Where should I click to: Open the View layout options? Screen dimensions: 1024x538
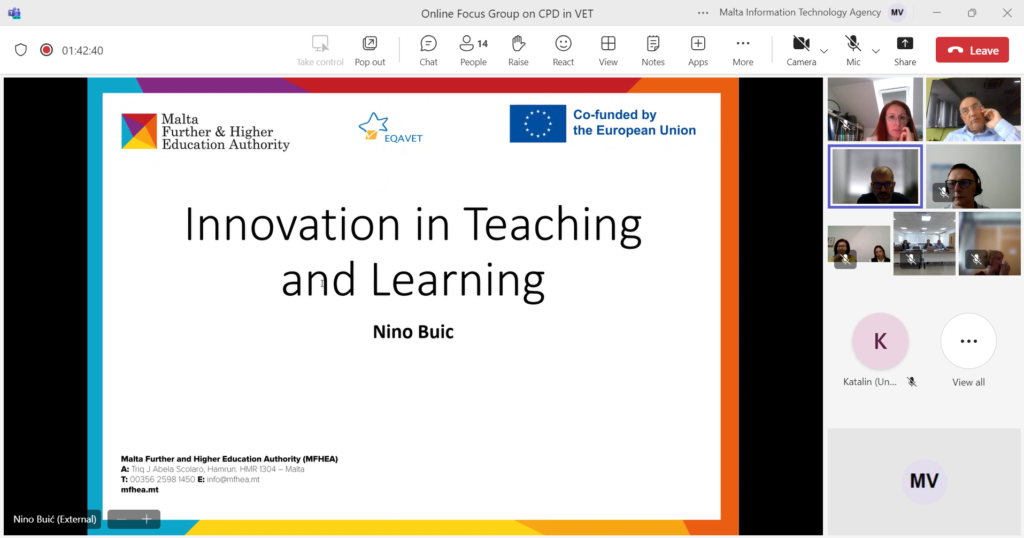tap(608, 49)
